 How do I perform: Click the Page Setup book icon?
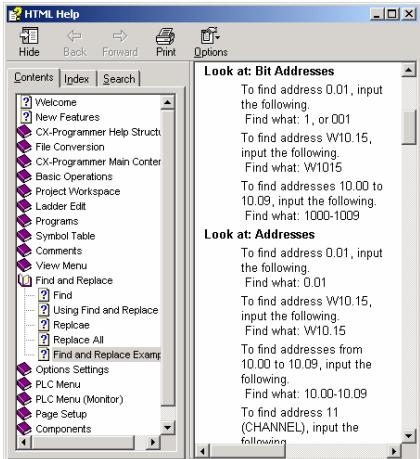24,414
